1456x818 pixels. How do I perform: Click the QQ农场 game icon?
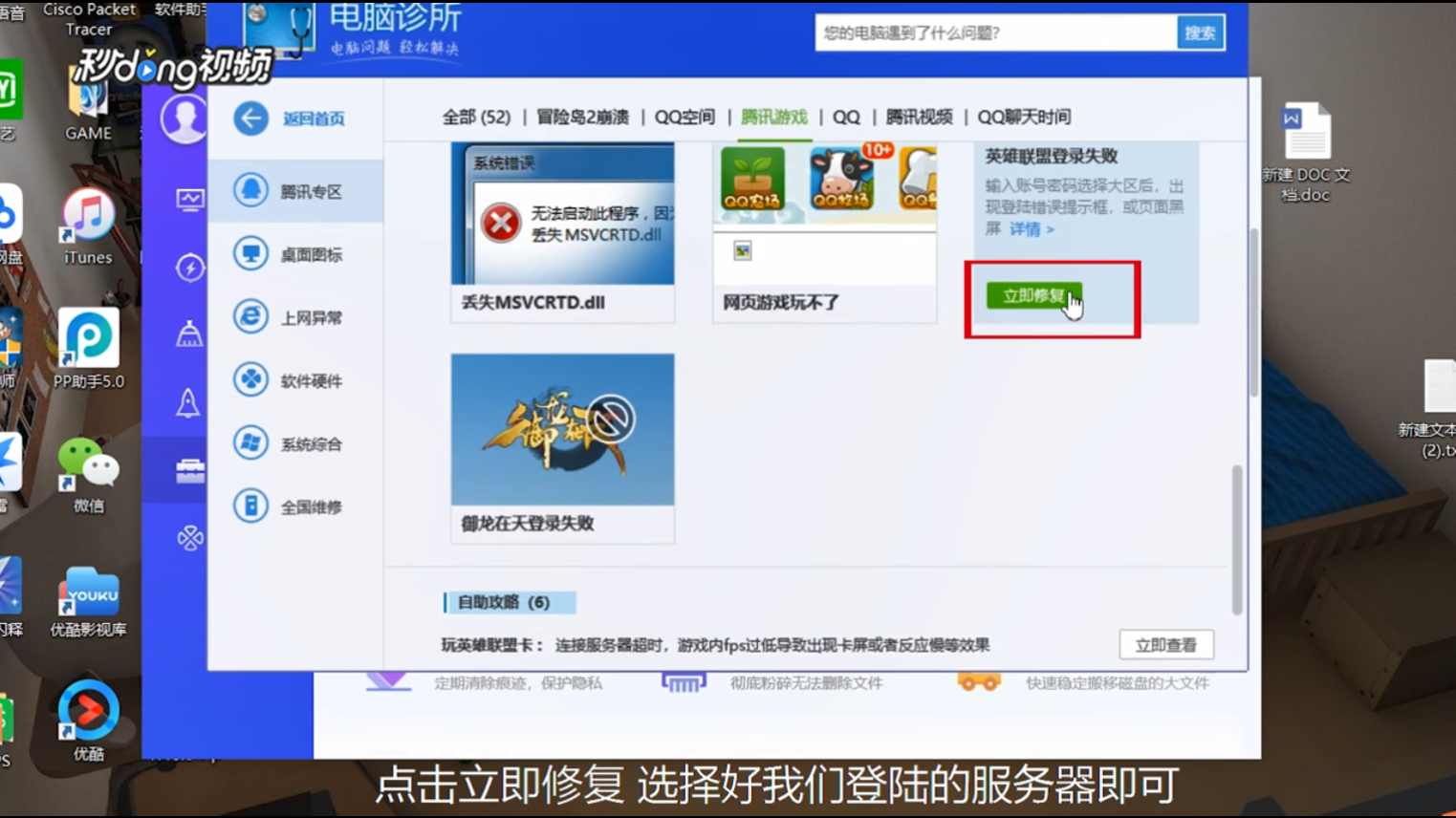752,179
